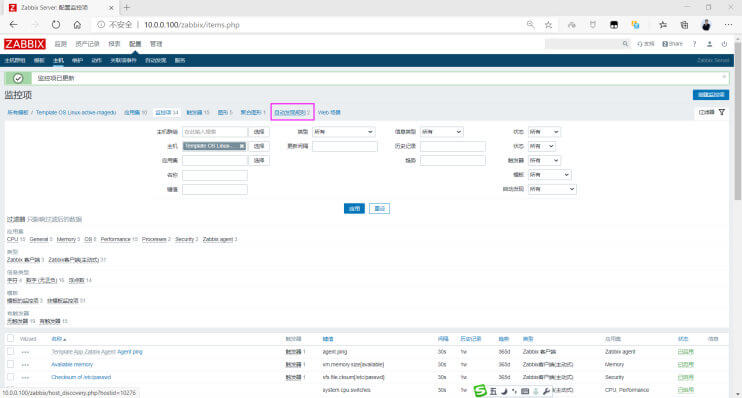Sort the table by 键值 column header
This screenshot has width=742, height=398.
point(328,339)
